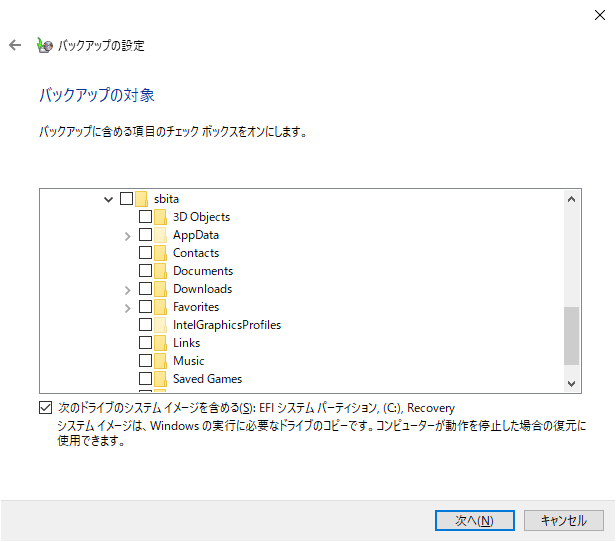Click the Contacts folder icon
This screenshot has height=542, width=616.
tap(160, 253)
